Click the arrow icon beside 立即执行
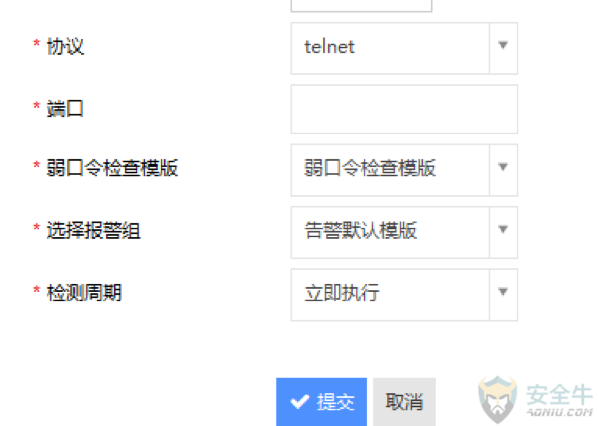The height and width of the screenshot is (426, 598). 503,292
